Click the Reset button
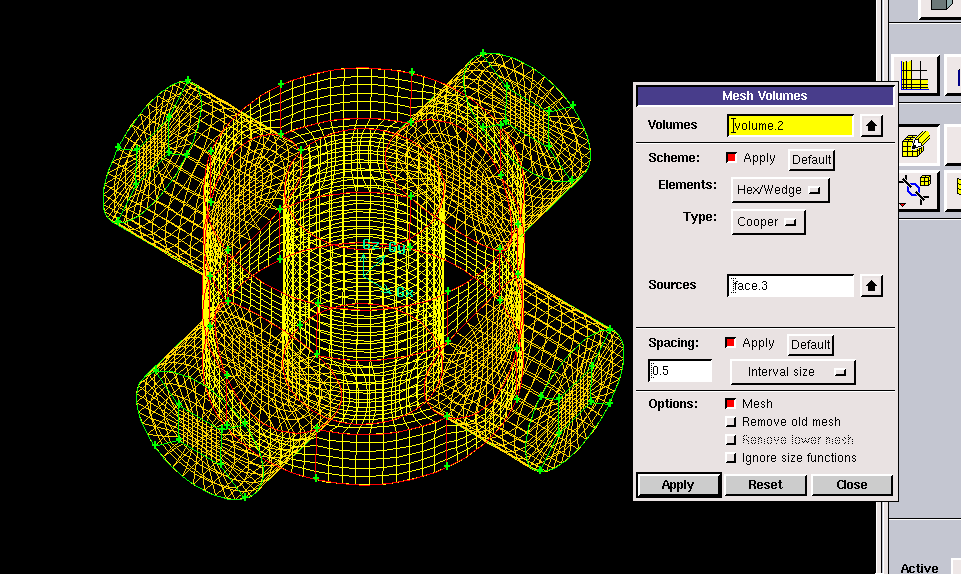Image resolution: width=961 pixels, height=574 pixels. (x=765, y=484)
